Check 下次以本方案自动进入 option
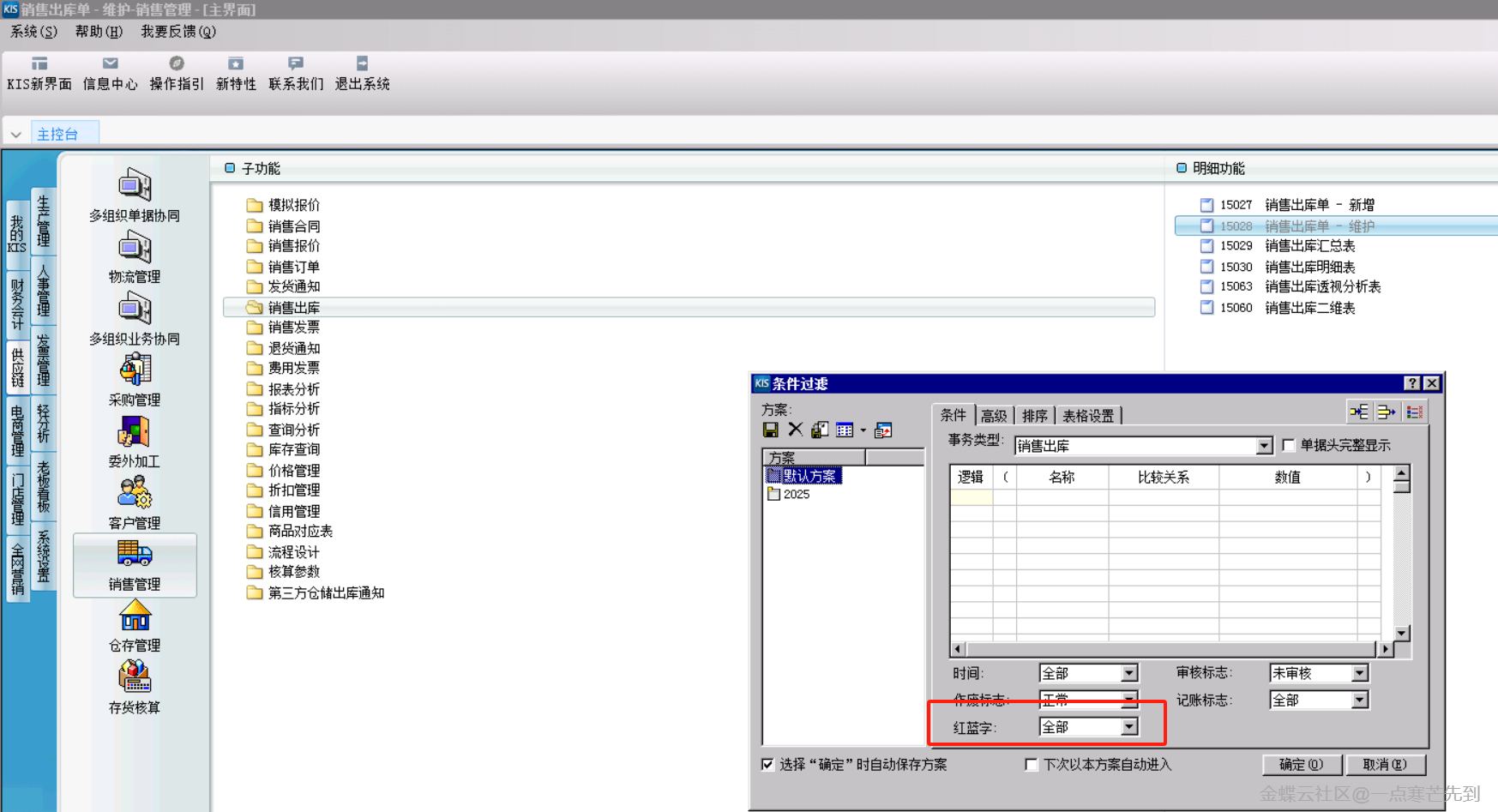The height and width of the screenshot is (812, 1498). pyautogui.click(x=1032, y=764)
